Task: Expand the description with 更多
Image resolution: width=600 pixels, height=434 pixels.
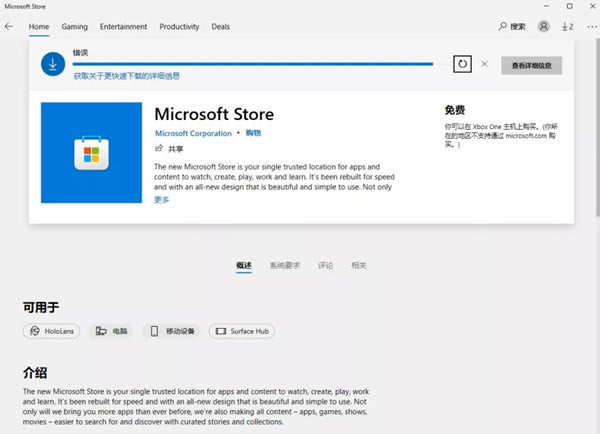Action: [x=162, y=199]
